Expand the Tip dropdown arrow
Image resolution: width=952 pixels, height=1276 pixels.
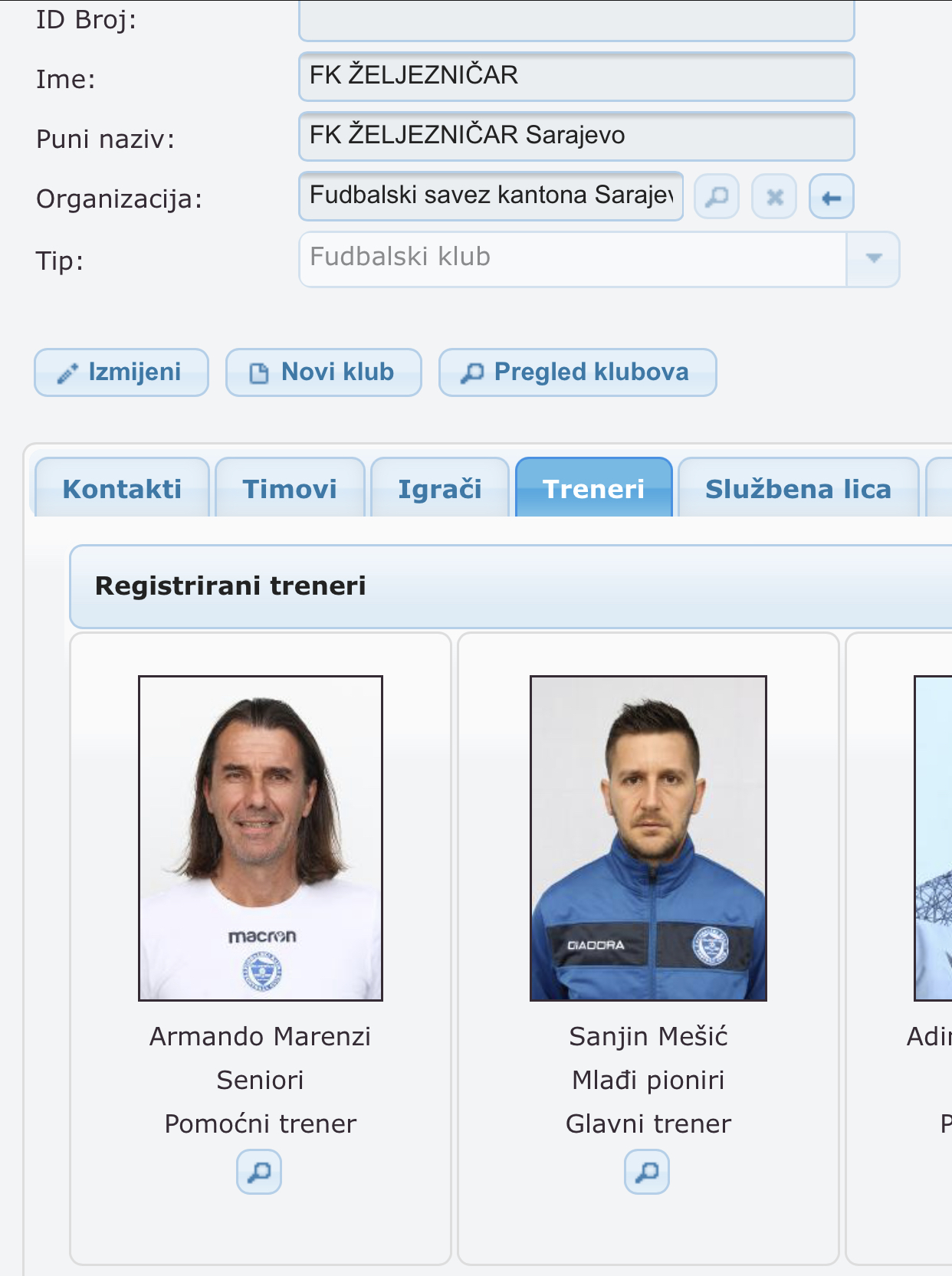click(x=873, y=259)
